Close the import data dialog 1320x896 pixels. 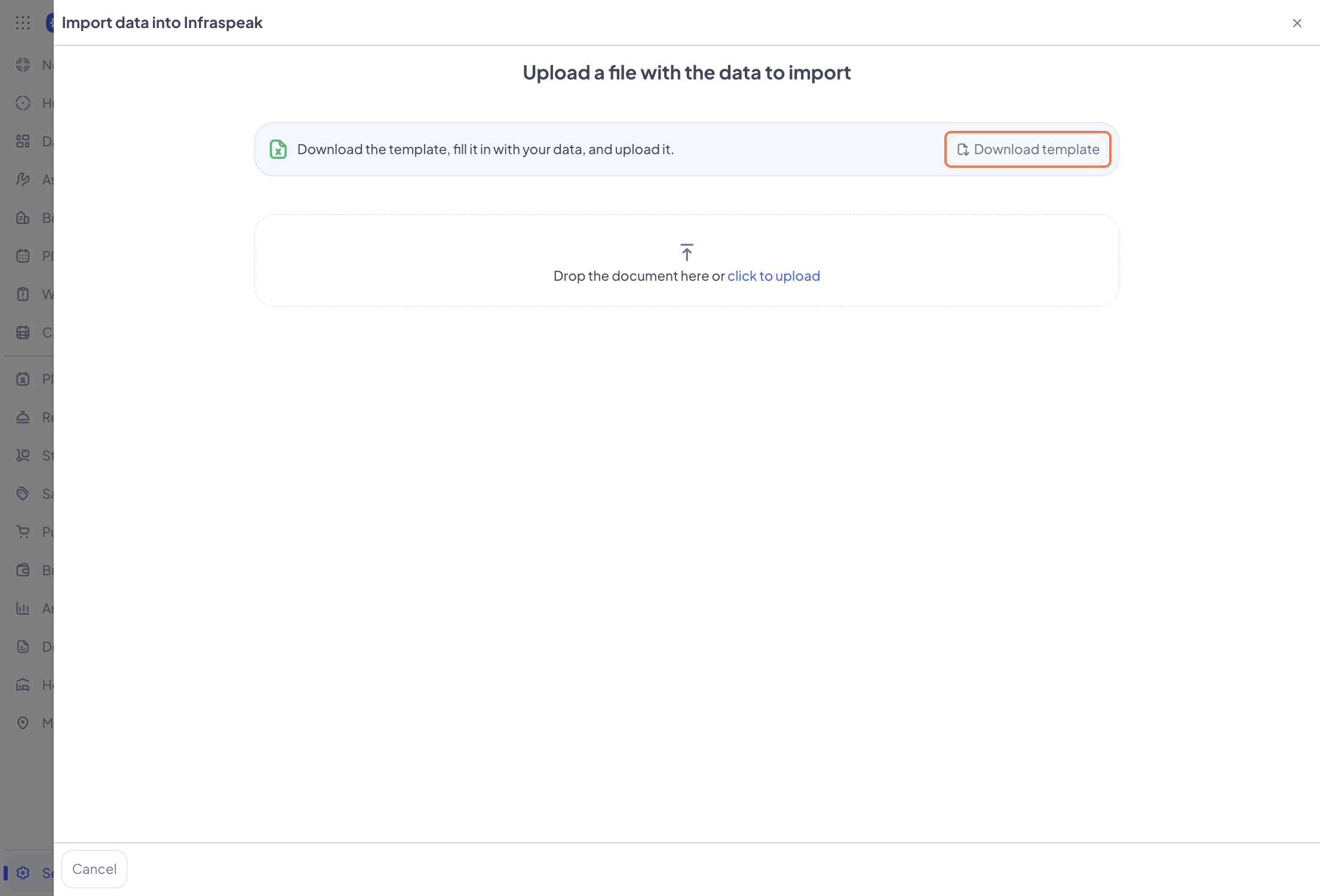pos(1297,23)
